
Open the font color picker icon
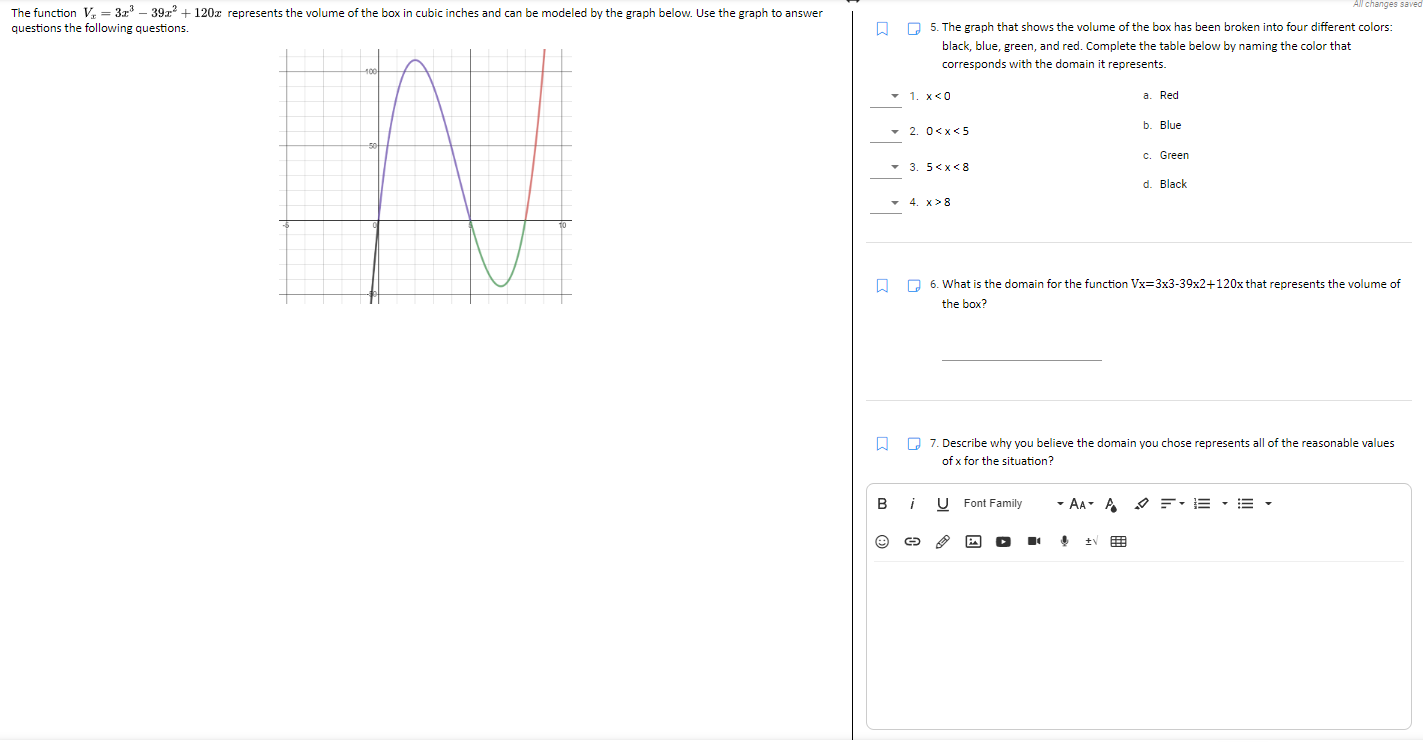click(1111, 503)
